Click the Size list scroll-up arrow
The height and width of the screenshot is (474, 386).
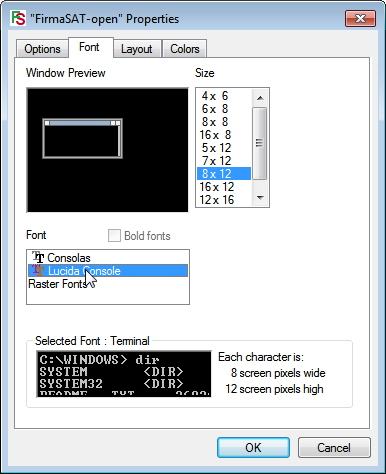pyautogui.click(x=260, y=98)
